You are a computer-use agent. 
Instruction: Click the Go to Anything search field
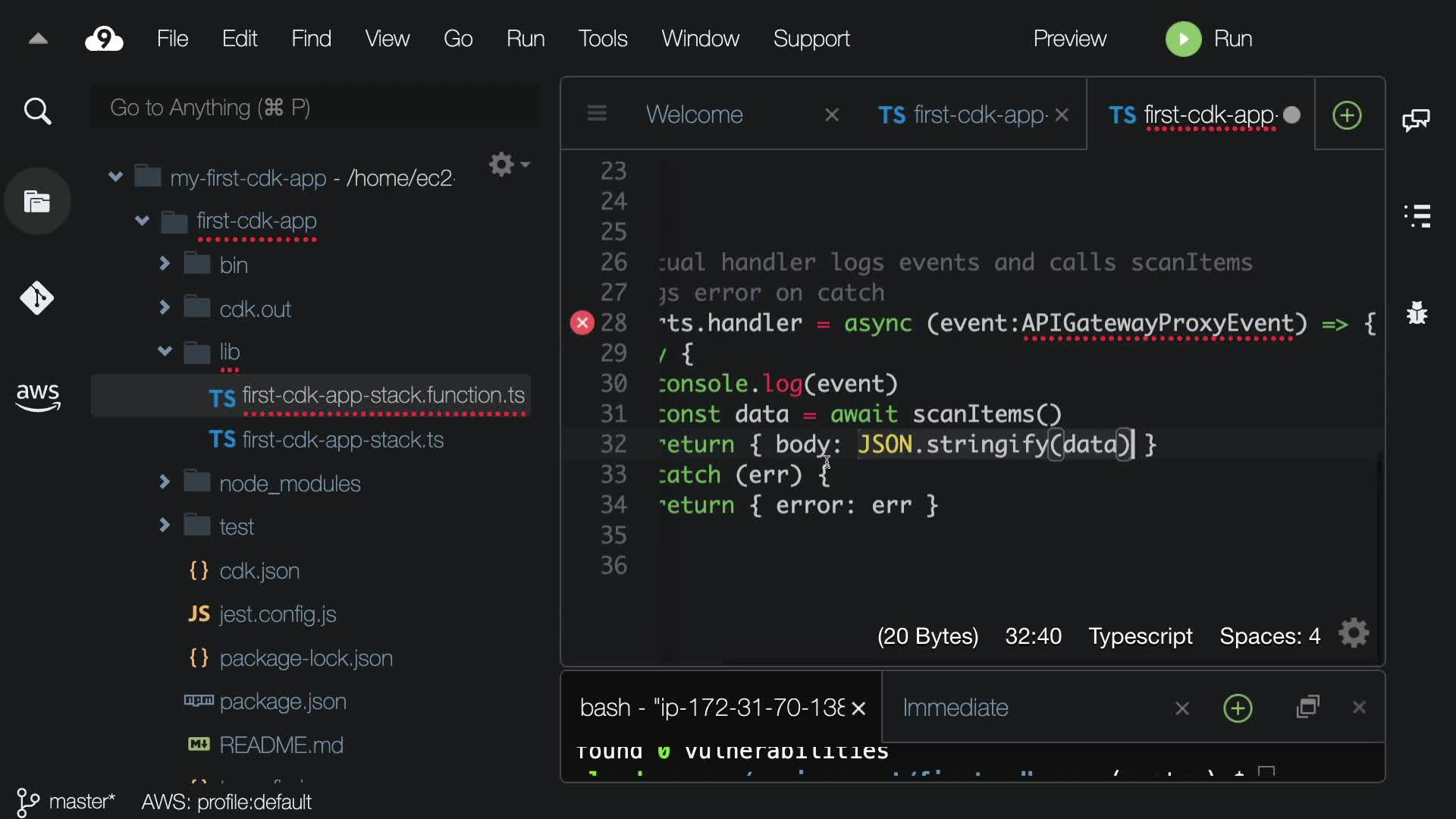(x=315, y=108)
